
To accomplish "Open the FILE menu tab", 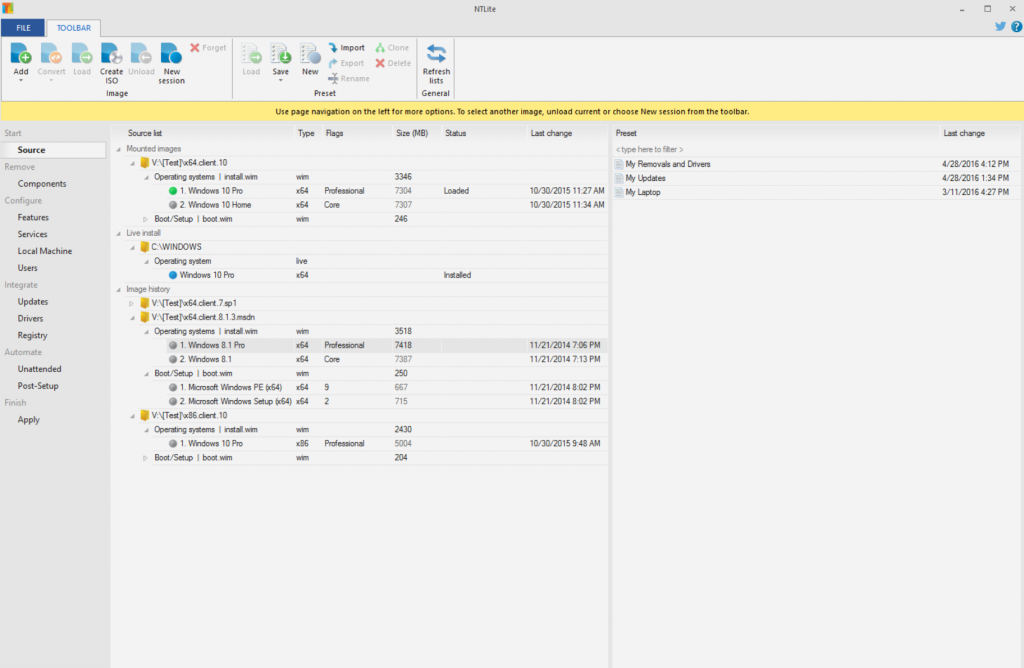I will (22, 28).
